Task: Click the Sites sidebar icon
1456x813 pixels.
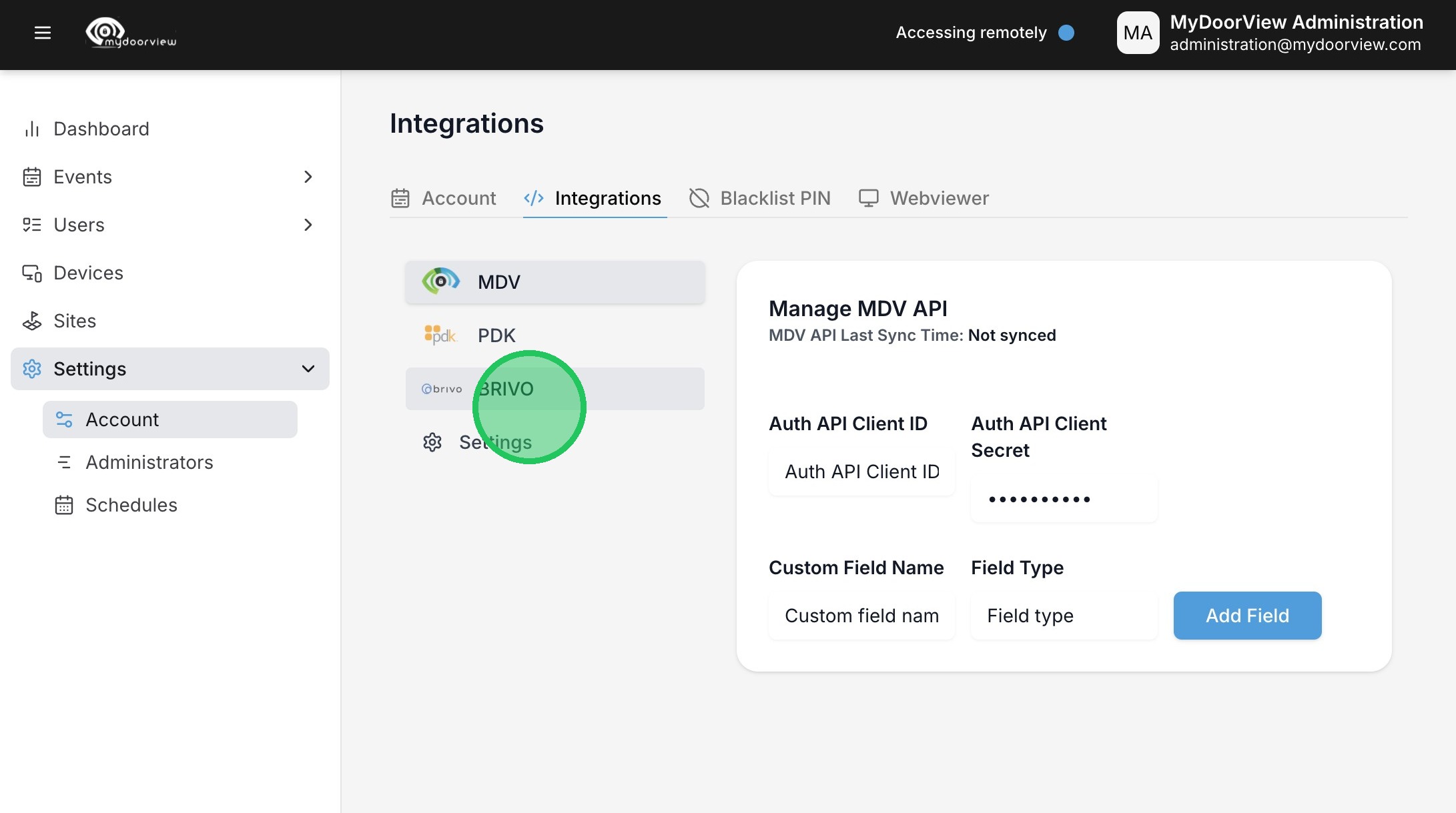Action: (31, 321)
